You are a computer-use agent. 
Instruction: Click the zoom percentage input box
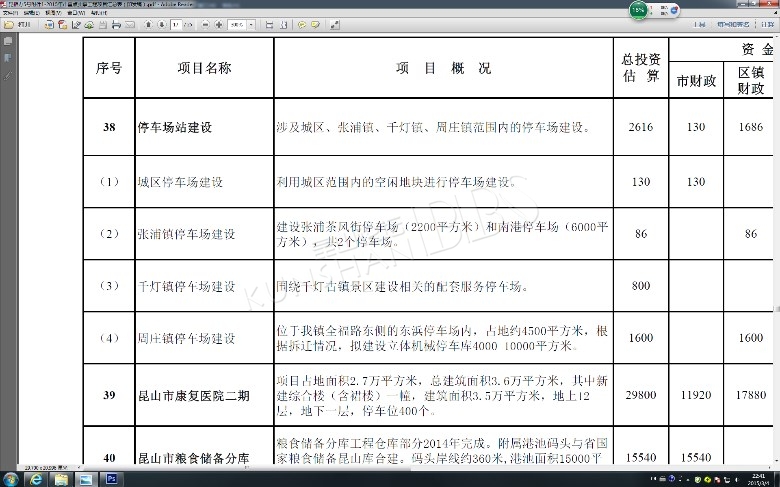(x=237, y=24)
